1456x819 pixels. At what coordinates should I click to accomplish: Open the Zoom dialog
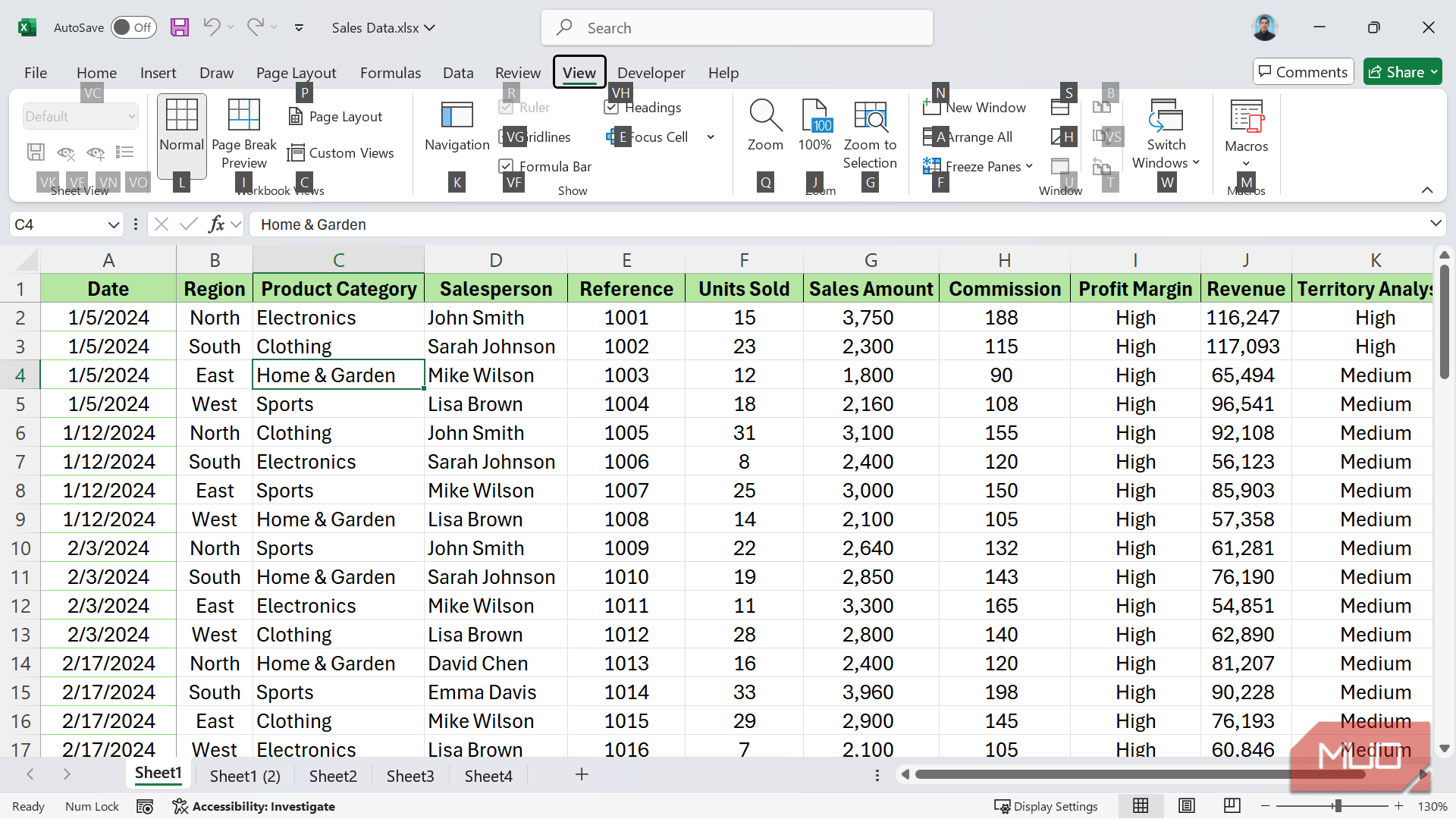coord(765,127)
